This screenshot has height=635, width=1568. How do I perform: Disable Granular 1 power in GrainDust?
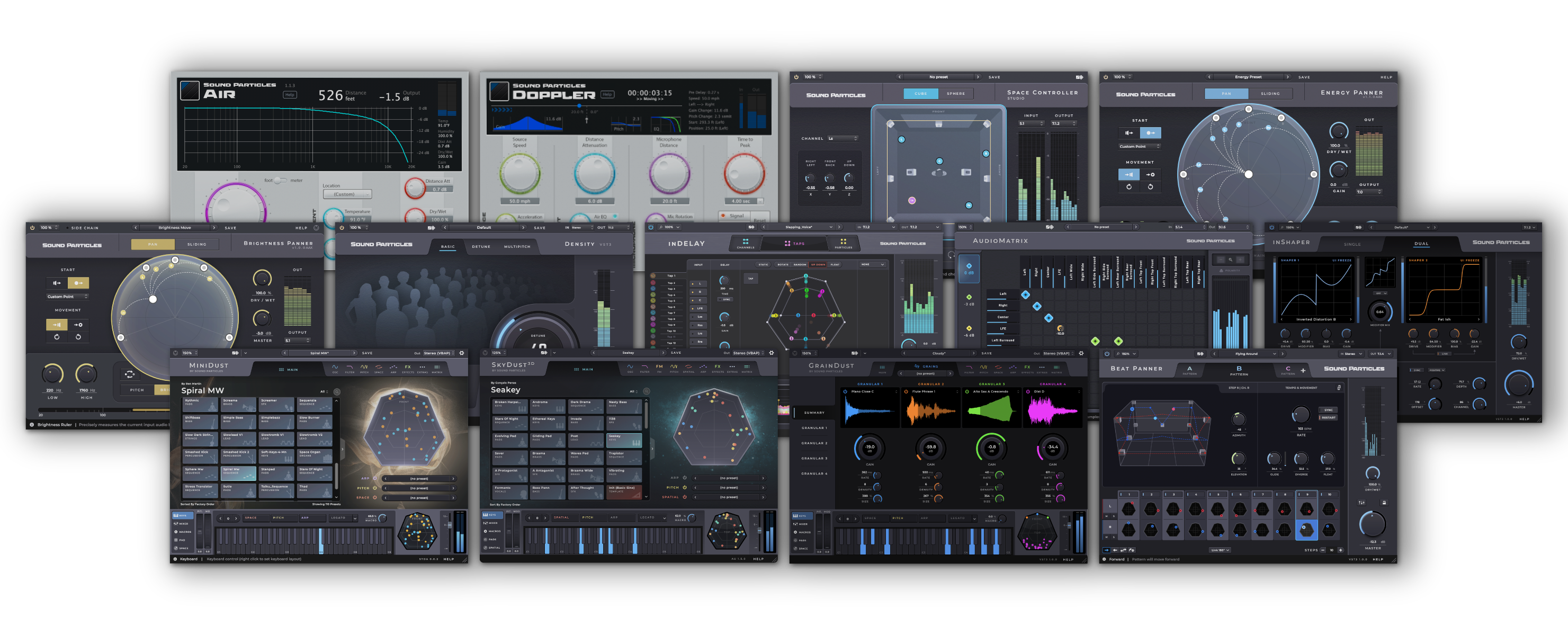(x=846, y=391)
